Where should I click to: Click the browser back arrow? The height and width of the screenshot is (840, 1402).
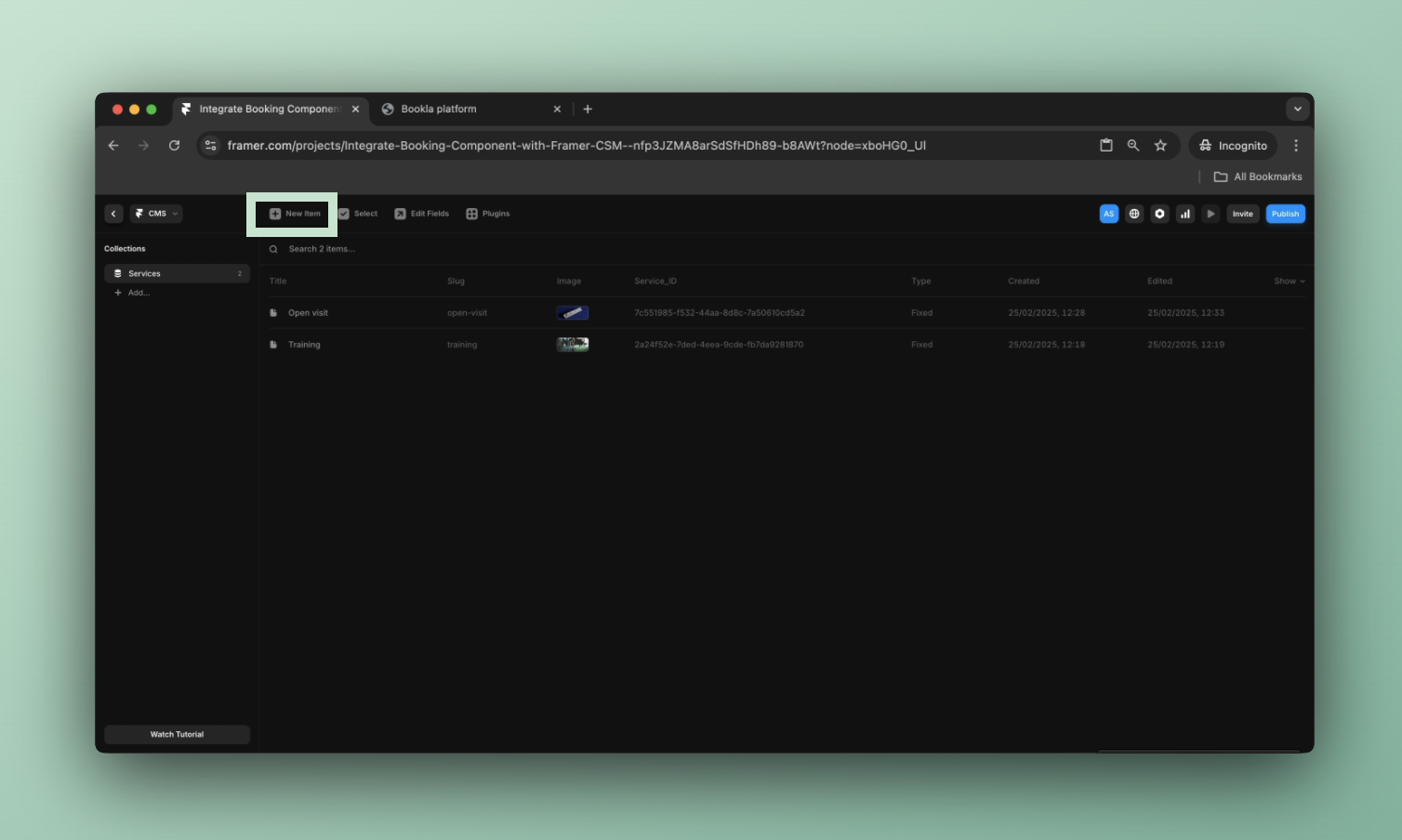click(x=113, y=145)
